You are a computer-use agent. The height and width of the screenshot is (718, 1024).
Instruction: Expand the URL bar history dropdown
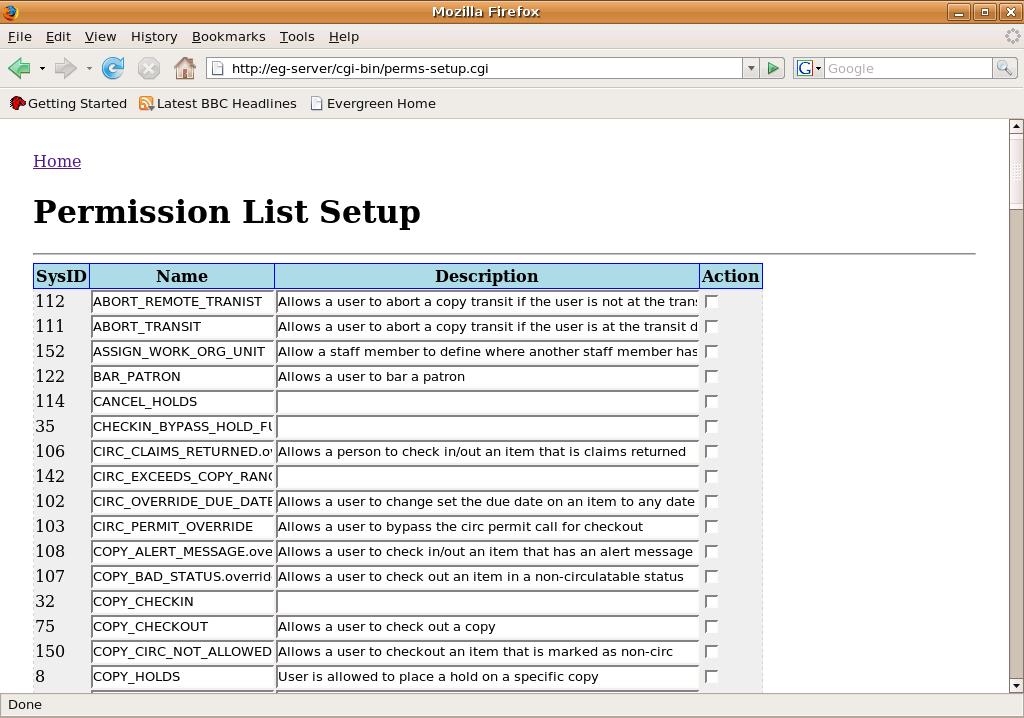[750, 68]
